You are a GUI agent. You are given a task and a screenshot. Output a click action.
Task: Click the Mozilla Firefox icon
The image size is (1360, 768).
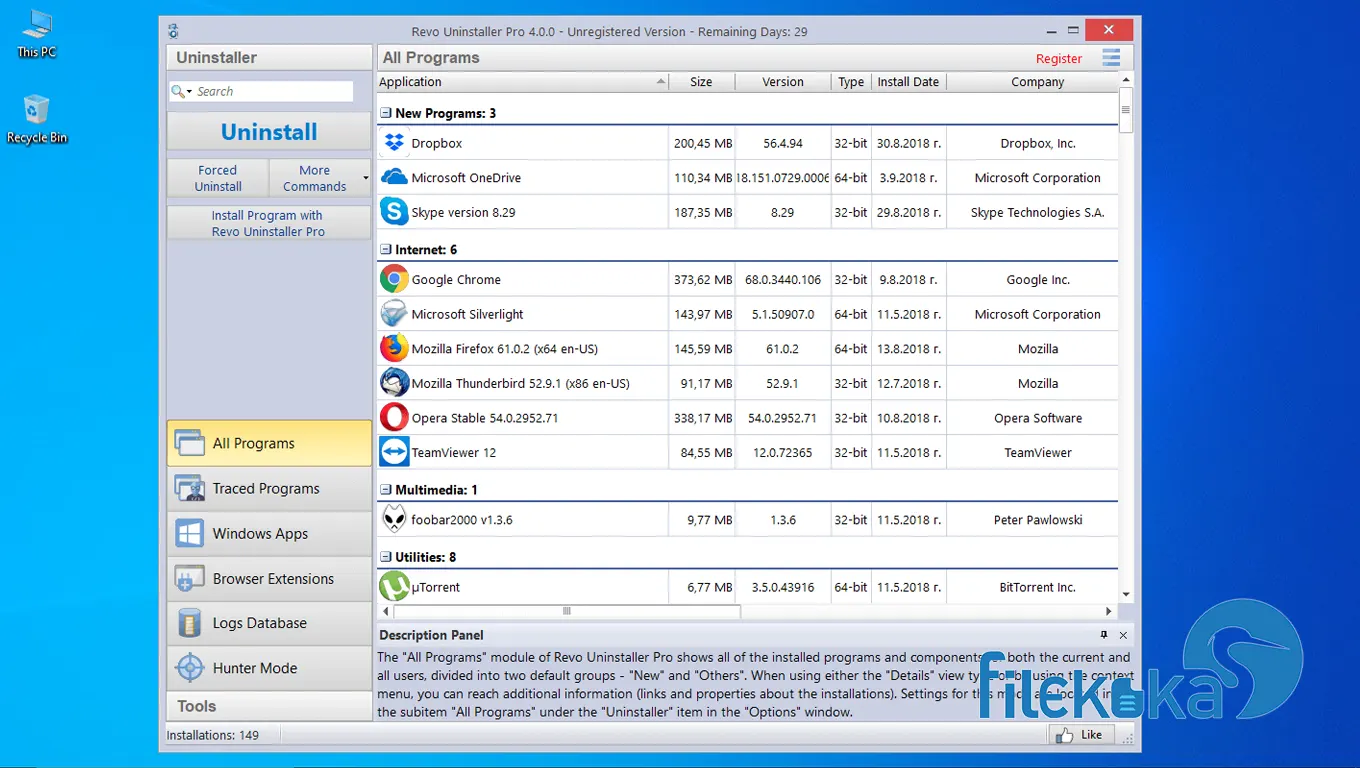click(x=394, y=348)
